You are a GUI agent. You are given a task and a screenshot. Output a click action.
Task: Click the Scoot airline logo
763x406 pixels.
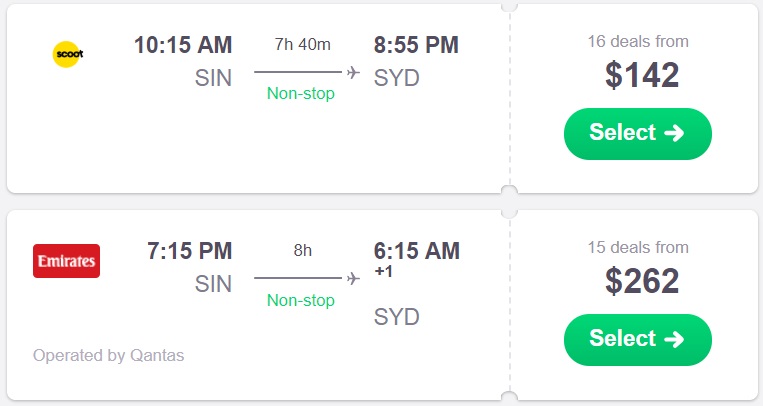click(67, 53)
